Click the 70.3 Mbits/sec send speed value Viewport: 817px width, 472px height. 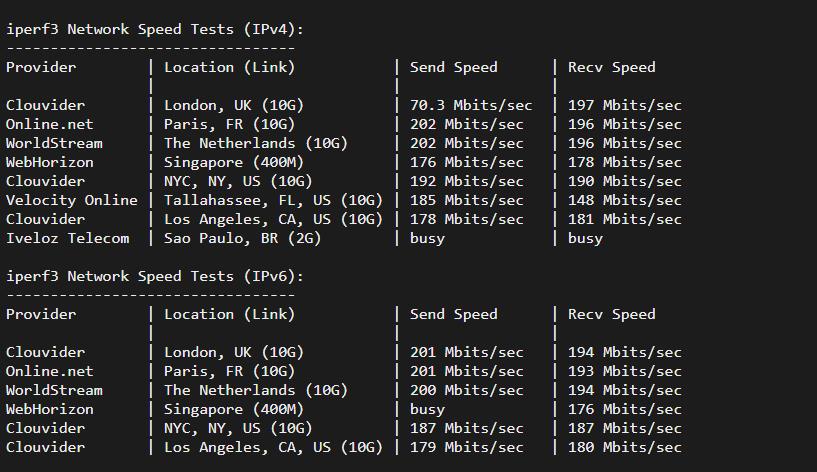tap(471, 105)
